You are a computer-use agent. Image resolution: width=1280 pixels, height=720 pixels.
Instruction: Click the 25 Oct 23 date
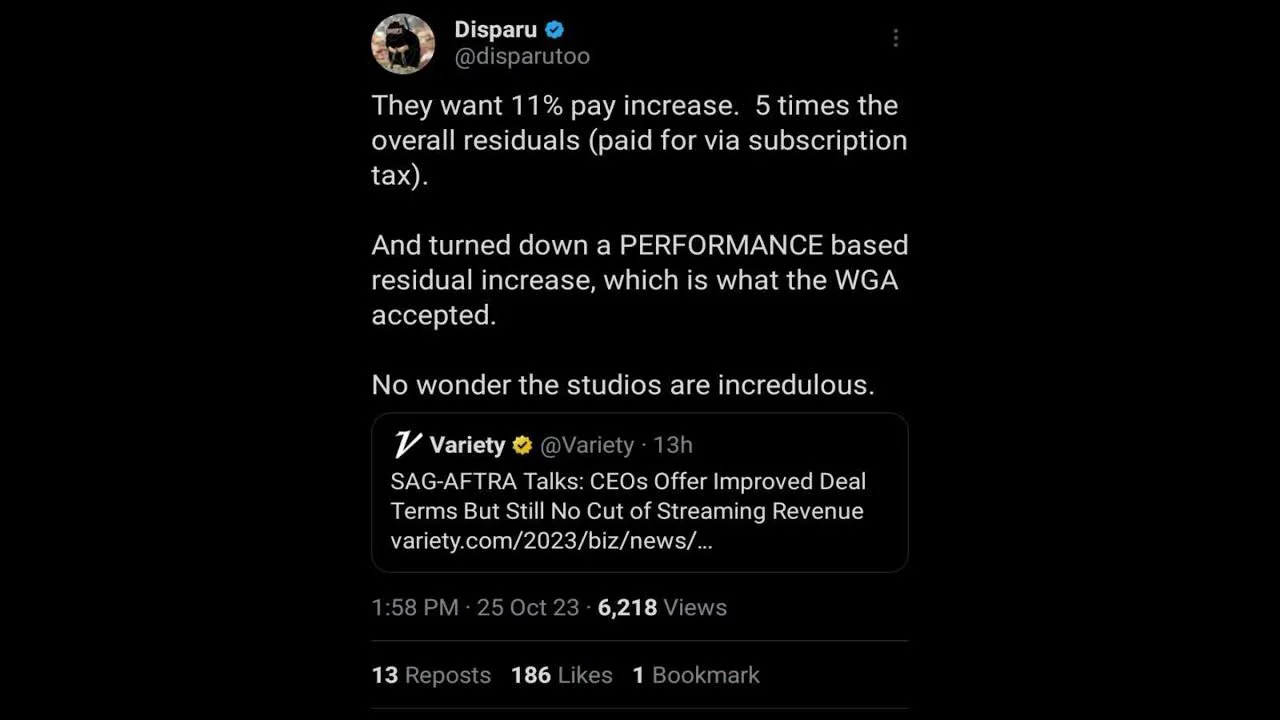(x=528, y=607)
